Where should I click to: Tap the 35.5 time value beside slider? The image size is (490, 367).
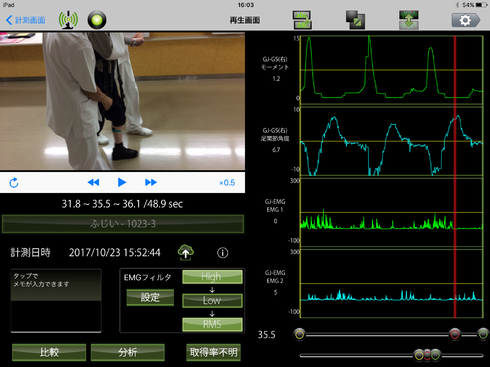coord(266,335)
